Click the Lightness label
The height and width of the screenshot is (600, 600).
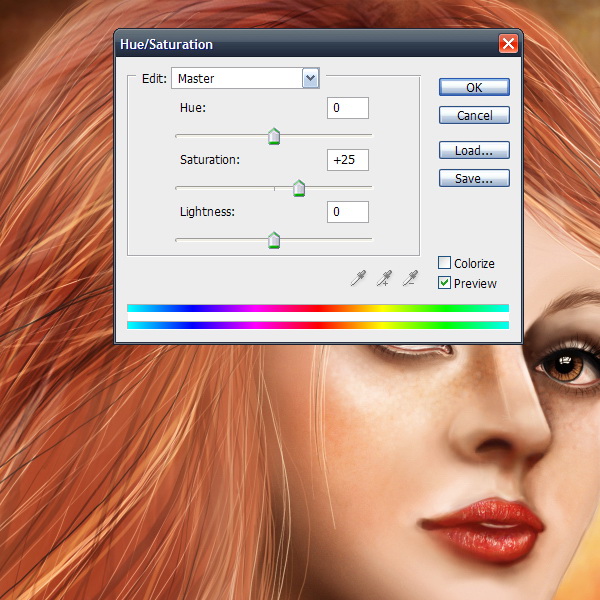coord(207,212)
